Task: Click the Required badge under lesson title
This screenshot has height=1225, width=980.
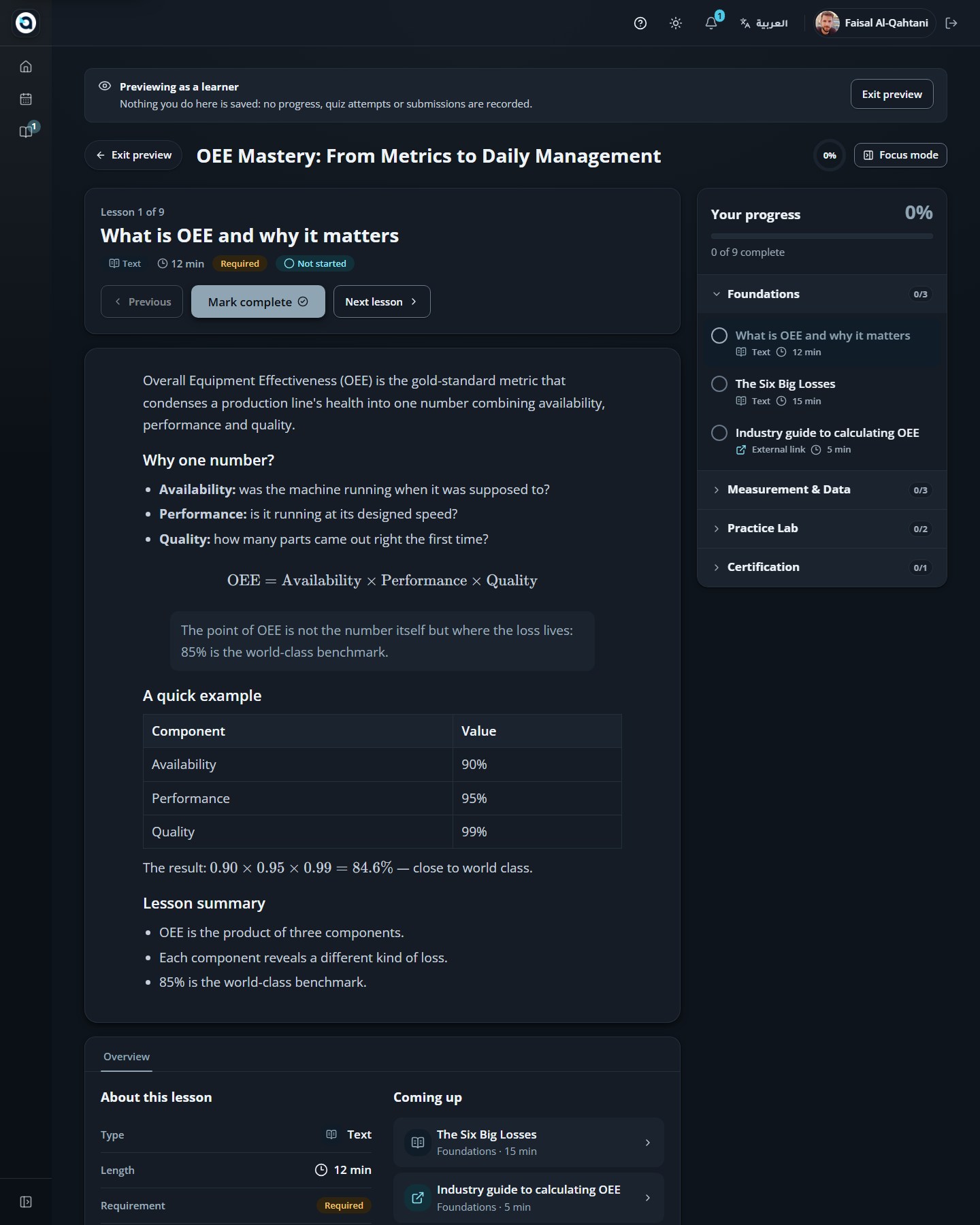Action: coord(240,263)
